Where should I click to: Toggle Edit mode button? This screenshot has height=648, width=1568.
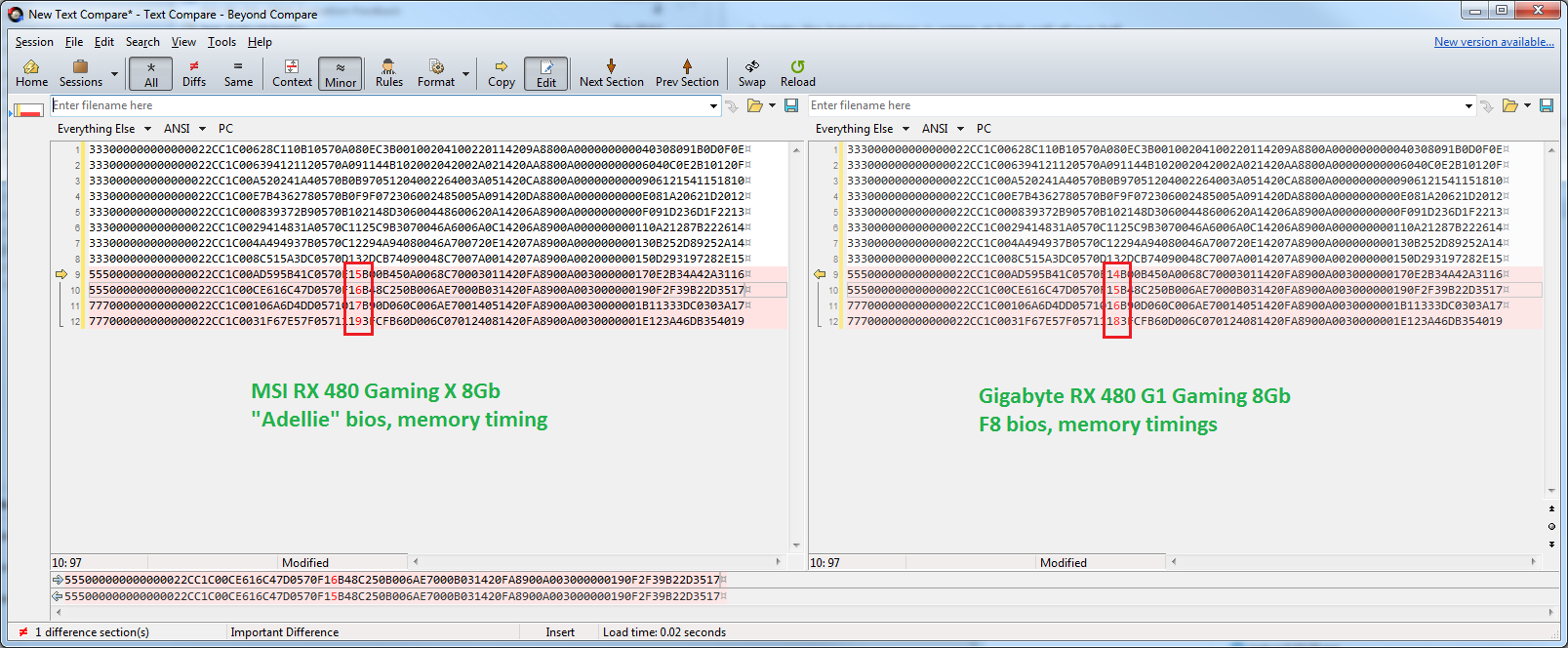point(546,73)
